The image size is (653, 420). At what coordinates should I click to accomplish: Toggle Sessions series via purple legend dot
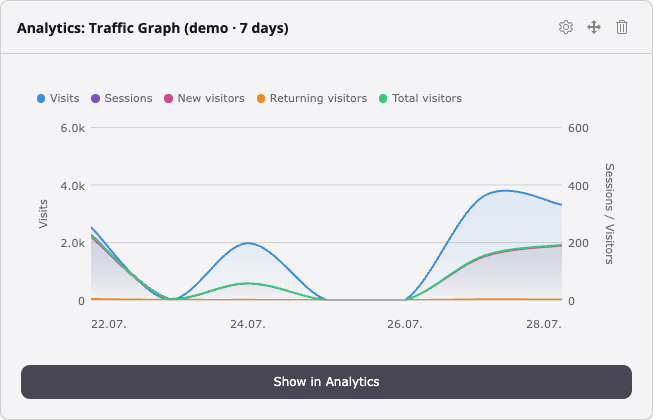click(95, 99)
